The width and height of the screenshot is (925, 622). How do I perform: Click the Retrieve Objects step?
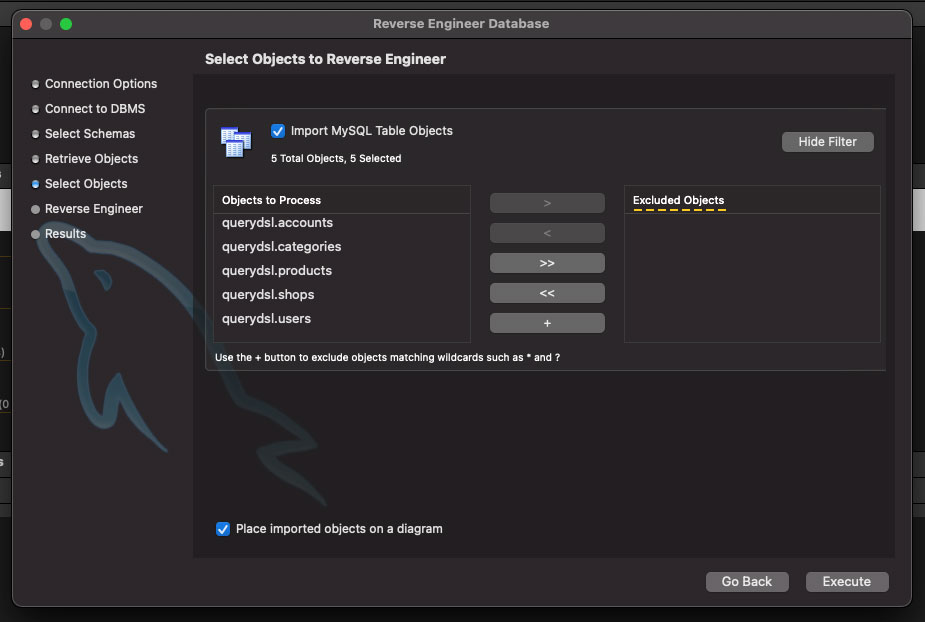click(91, 159)
